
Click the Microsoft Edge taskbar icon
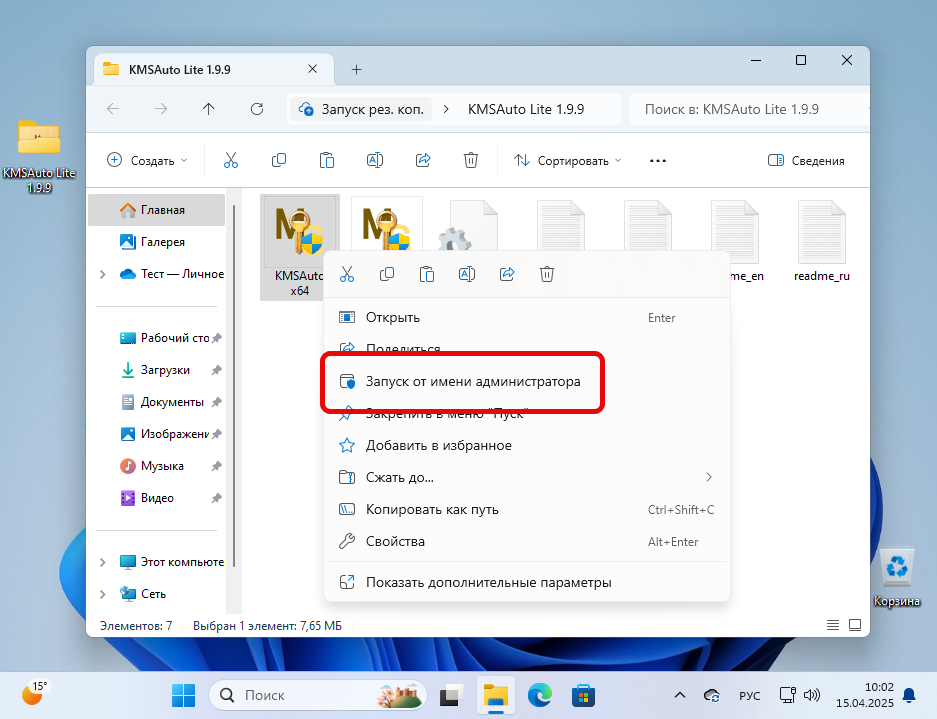539,694
